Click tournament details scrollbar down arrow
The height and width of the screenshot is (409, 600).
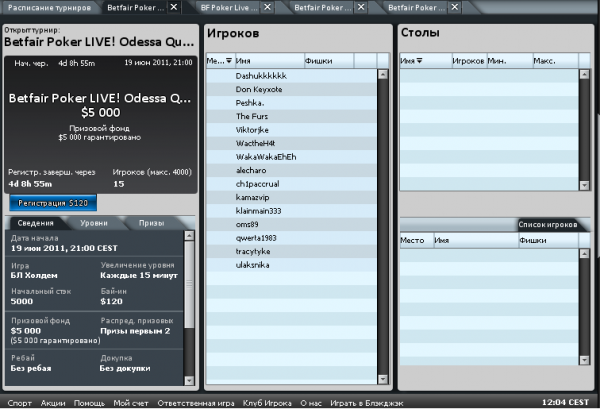click(189, 380)
